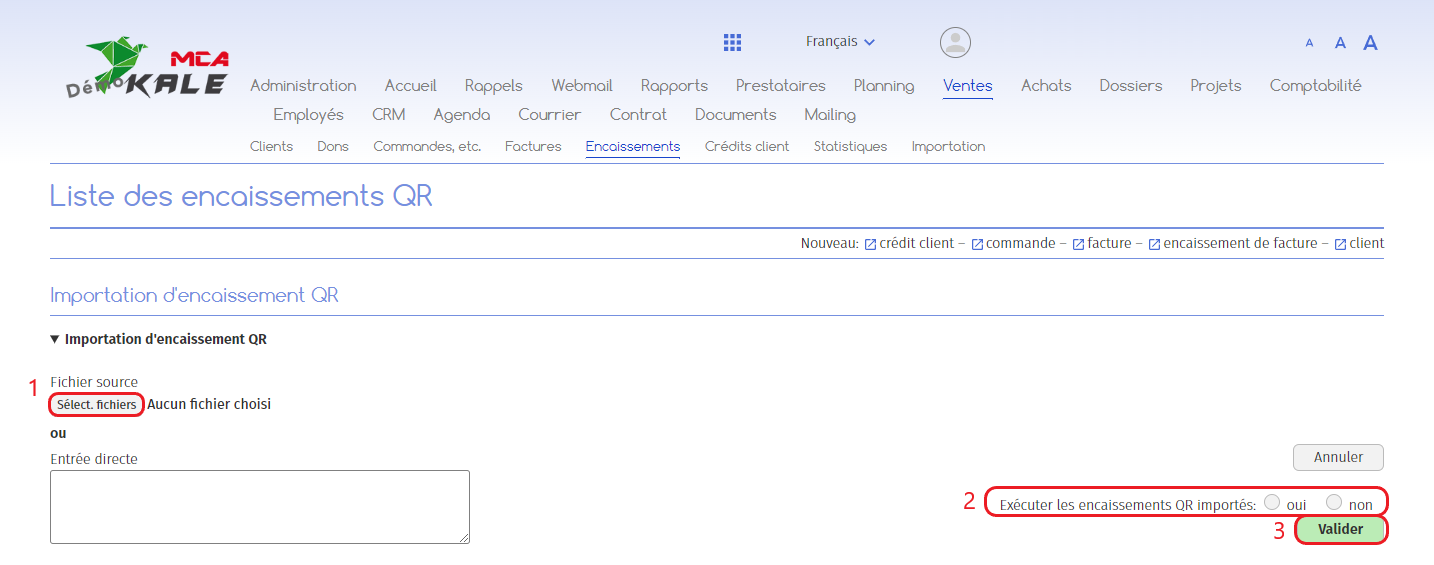Open the Contrat menu
The width and height of the screenshot is (1434, 565).
(638, 115)
